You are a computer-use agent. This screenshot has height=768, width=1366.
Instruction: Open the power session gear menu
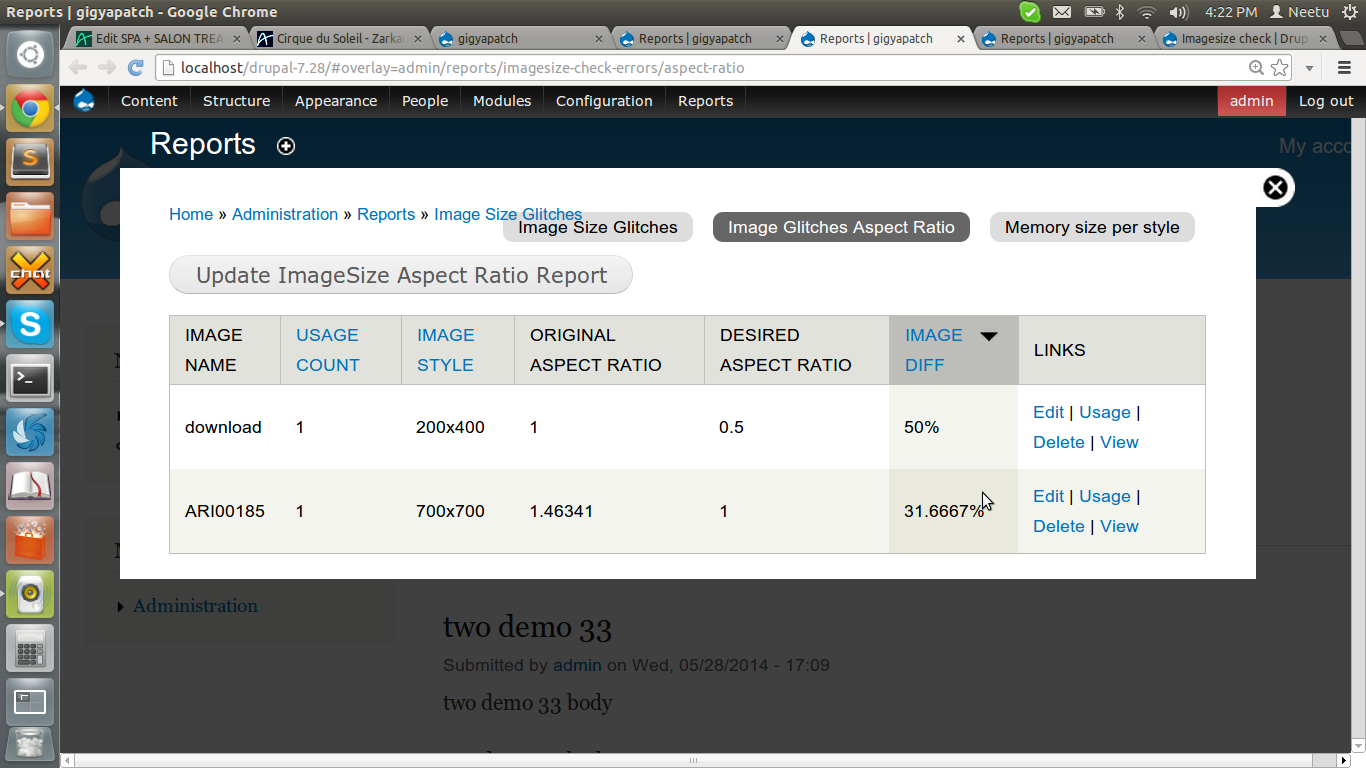[x=1349, y=12]
